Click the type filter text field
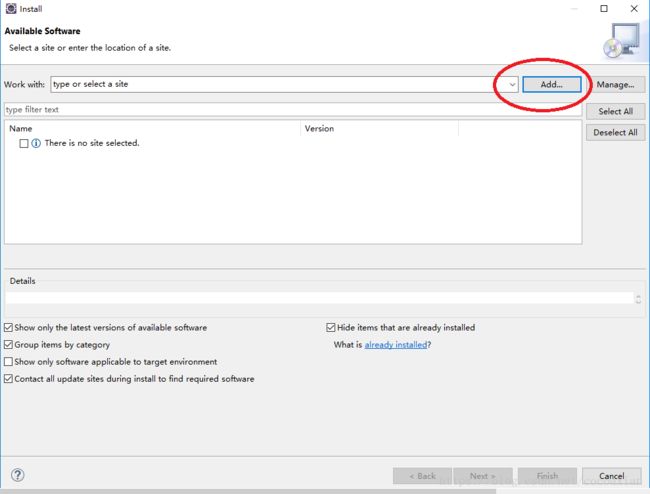Viewport: 650px width, 494px height. coord(293,110)
